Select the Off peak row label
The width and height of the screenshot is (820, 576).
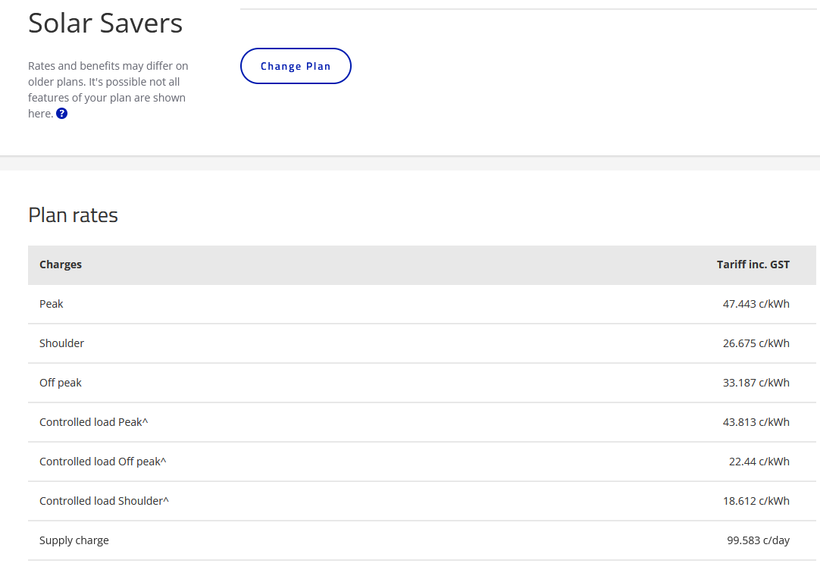[x=61, y=383]
